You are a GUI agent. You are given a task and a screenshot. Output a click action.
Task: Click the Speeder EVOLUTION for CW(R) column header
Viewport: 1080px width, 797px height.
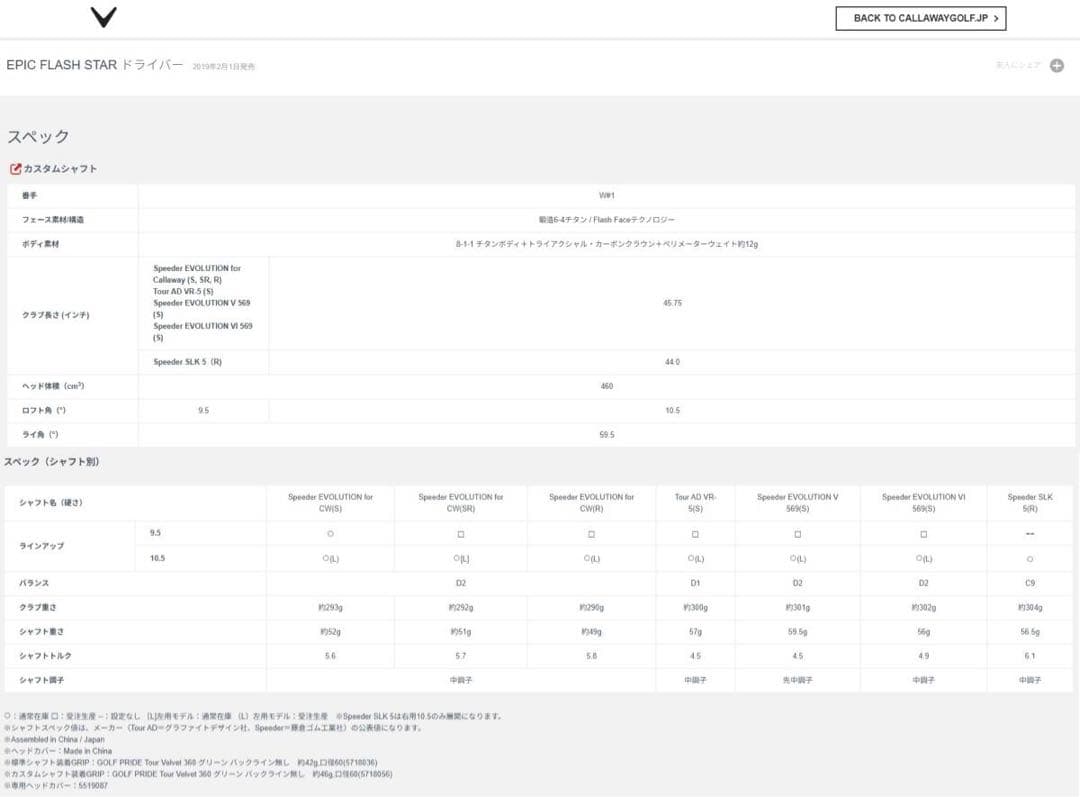(591, 503)
